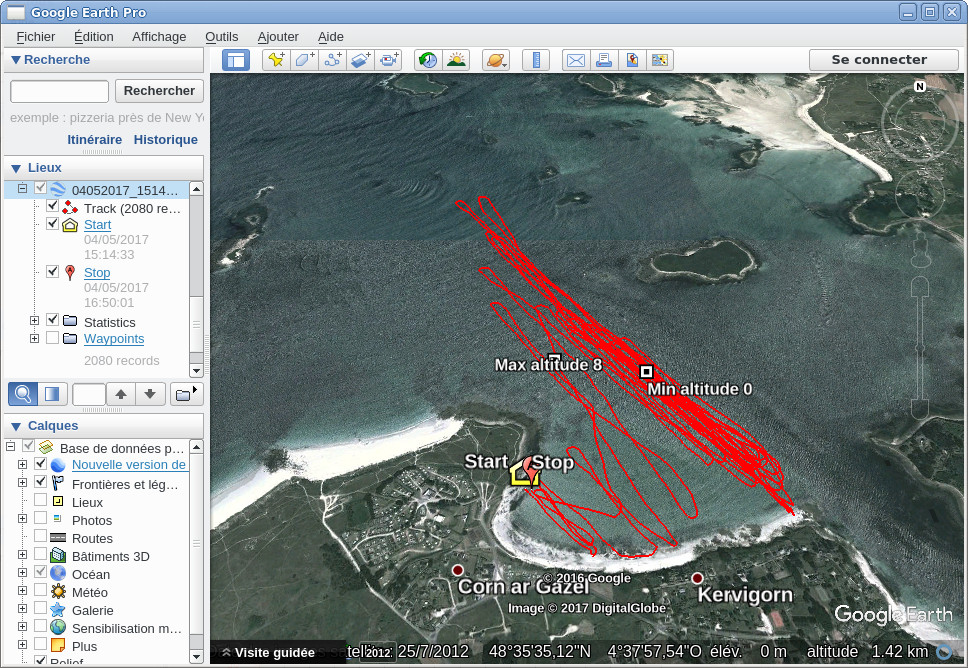This screenshot has height=668, width=968.
Task: Expand the Météo layer node
Action: point(22,590)
